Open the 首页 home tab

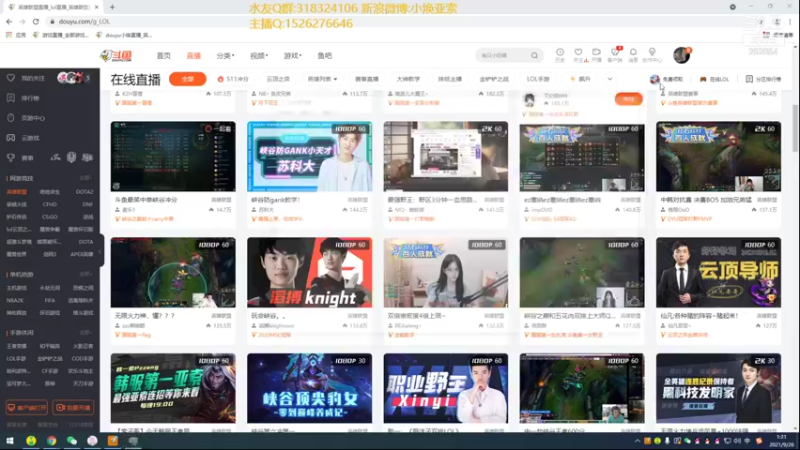(x=163, y=56)
